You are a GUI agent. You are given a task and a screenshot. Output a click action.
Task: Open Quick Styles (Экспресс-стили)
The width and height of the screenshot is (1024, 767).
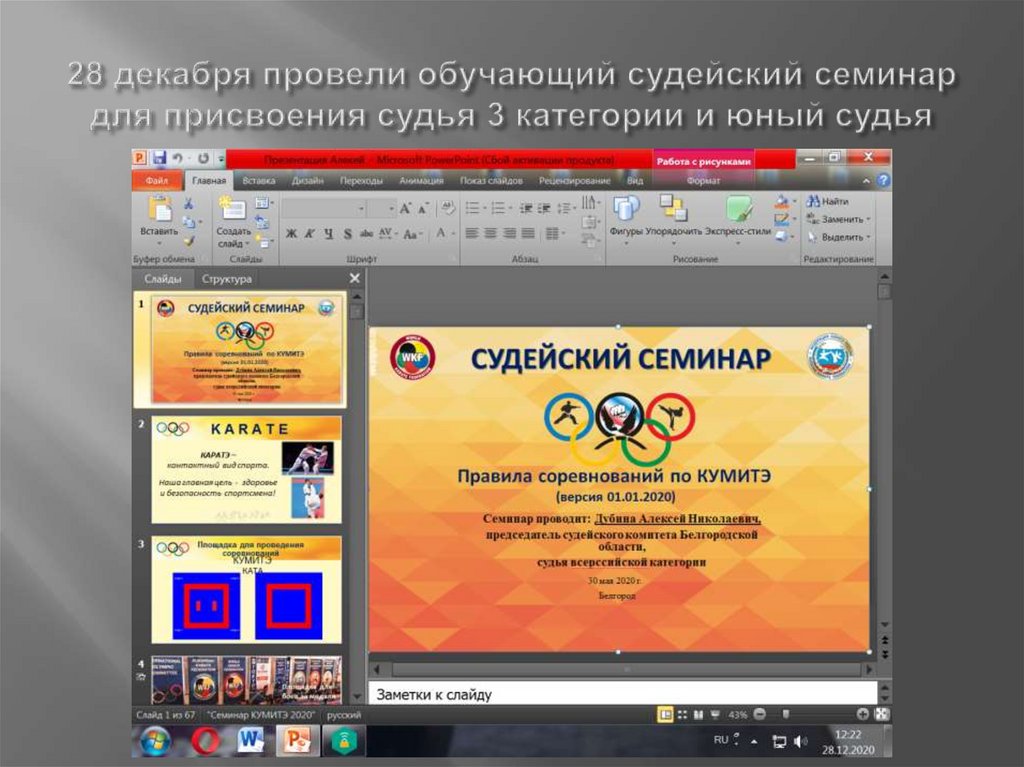click(738, 210)
